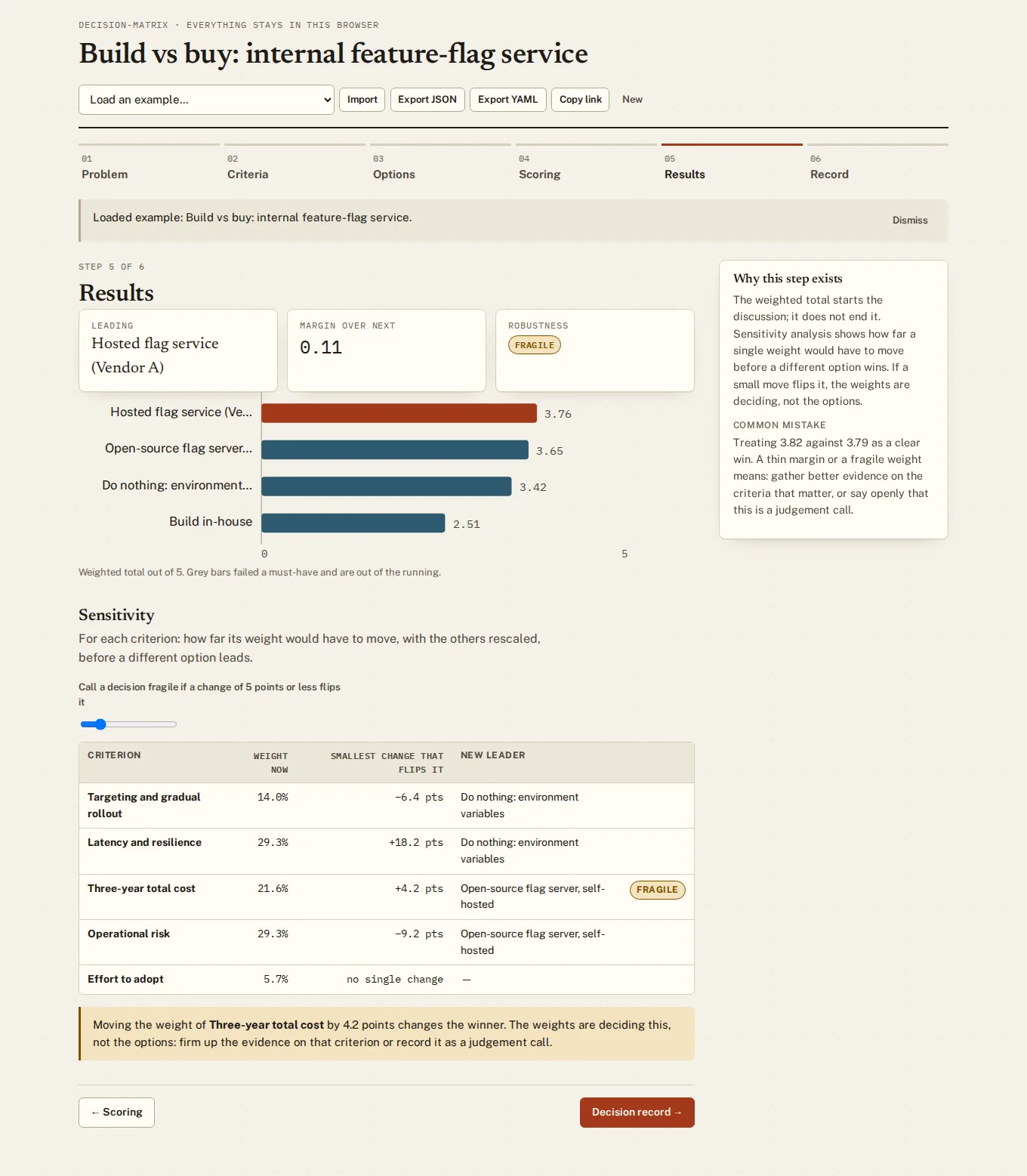This screenshot has width=1027, height=1176.
Task: Continue to the Decision record
Action: pos(637,1113)
